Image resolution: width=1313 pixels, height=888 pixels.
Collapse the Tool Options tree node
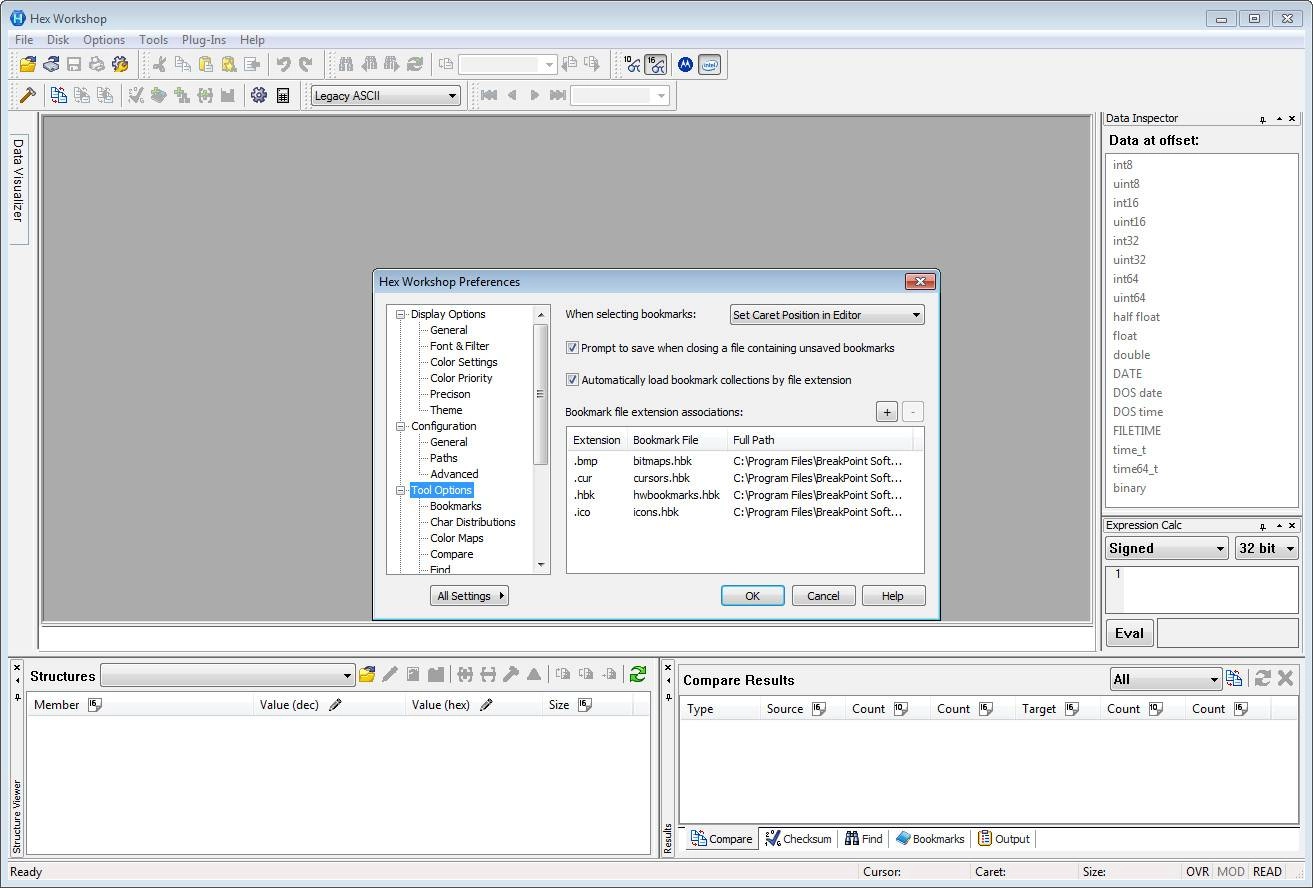[401, 490]
